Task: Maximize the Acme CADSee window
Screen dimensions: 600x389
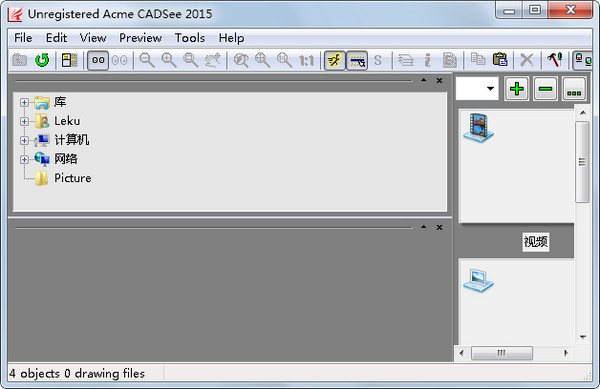Action: click(535, 10)
